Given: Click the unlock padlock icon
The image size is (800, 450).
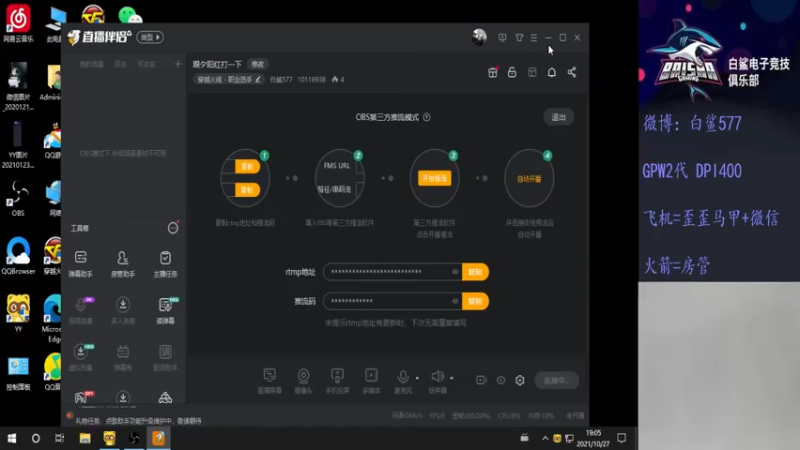Looking at the screenshot, I should point(512,72).
